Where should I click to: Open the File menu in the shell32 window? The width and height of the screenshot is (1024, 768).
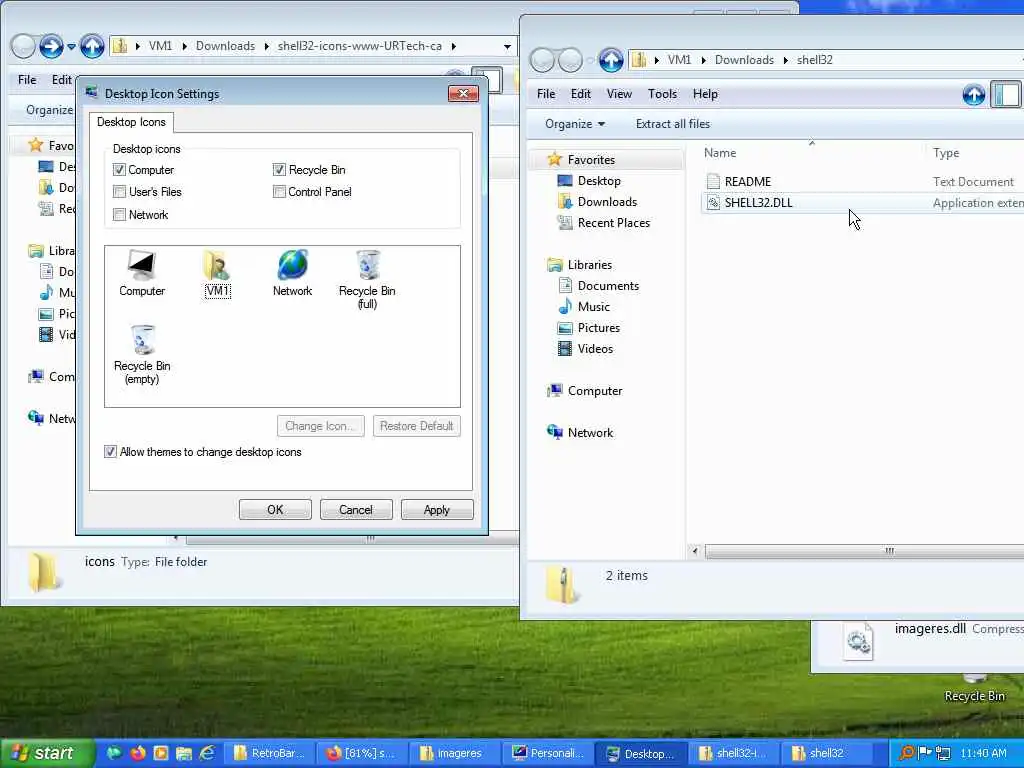546,94
